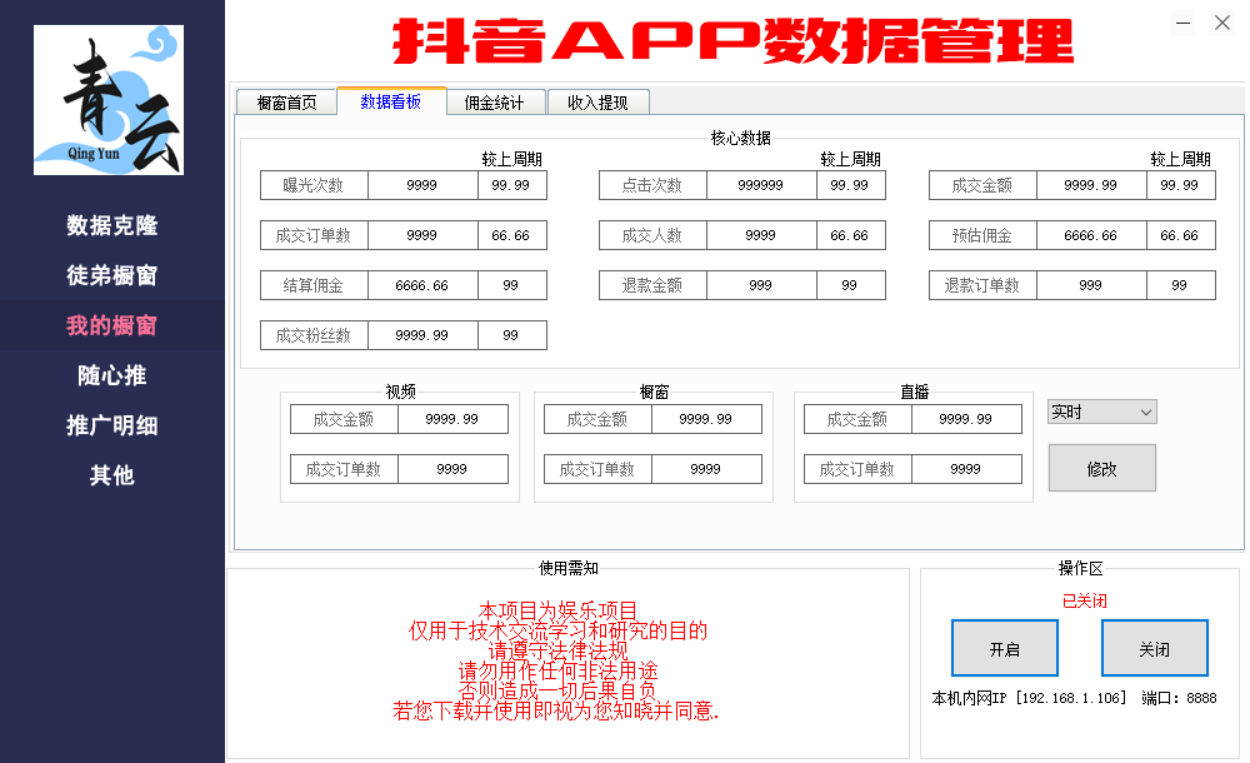Select 其他 in the sidebar
Viewport: 1250px width, 763px height.
[112, 475]
